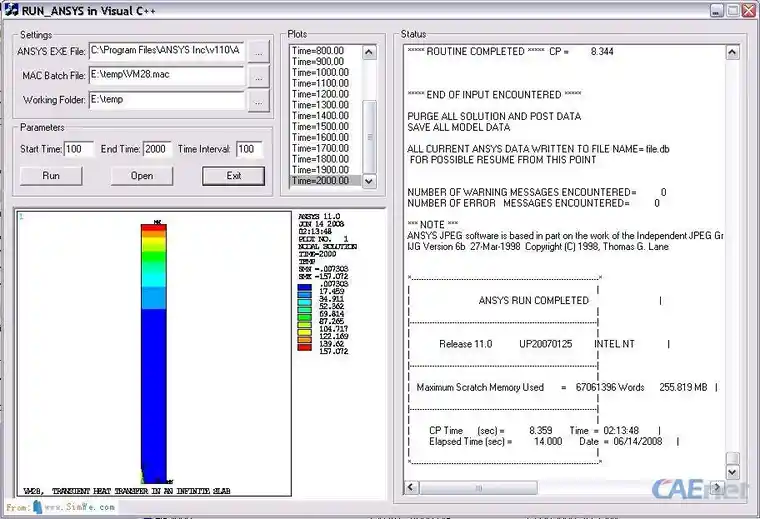Image resolution: width=760 pixels, height=519 pixels.
Task: Edit the ANSYS EXE File path field
Action: [x=167, y=50]
